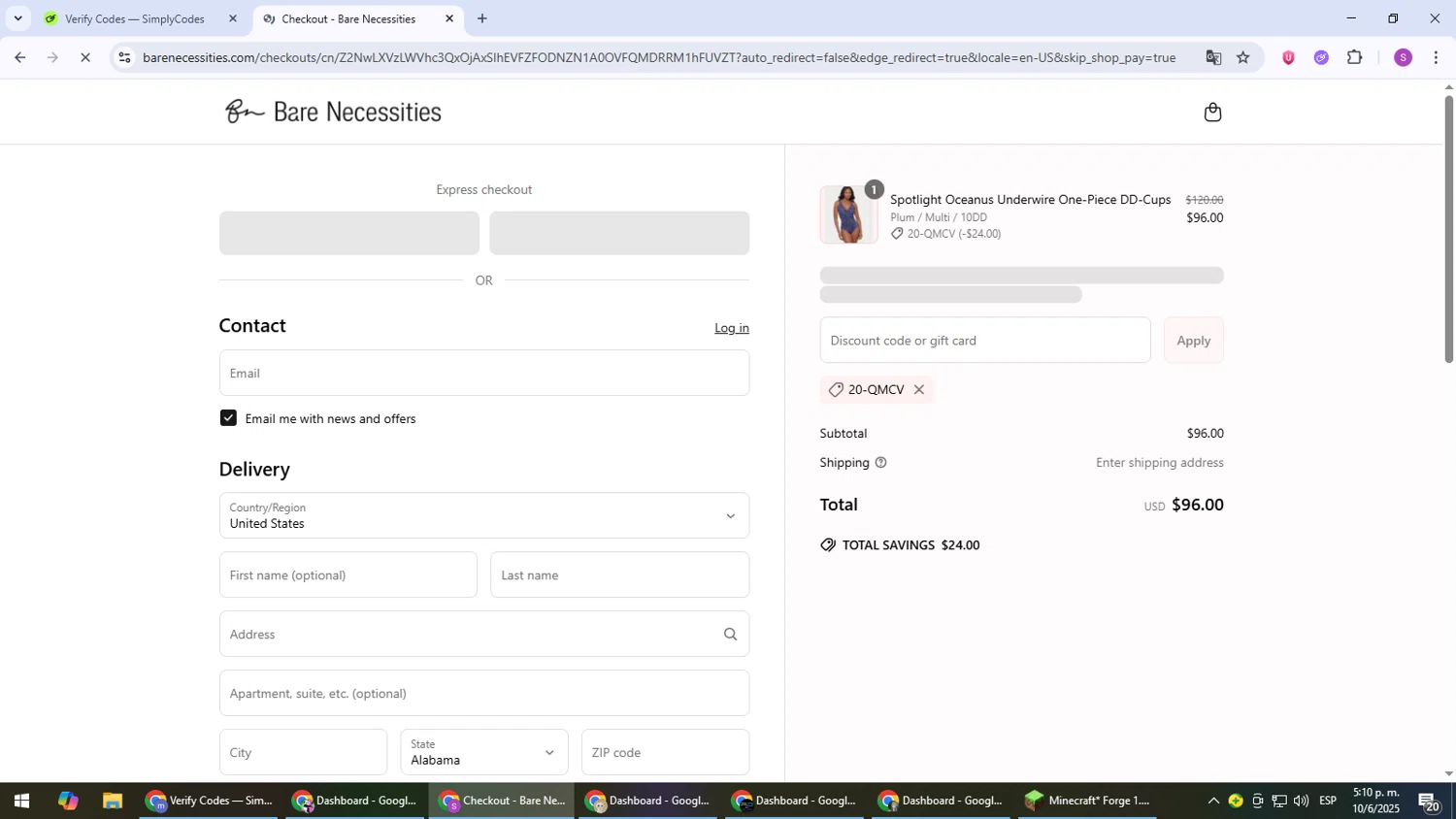Open the Windows Start menu
Image resolution: width=1456 pixels, height=819 pixels.
(x=20, y=802)
